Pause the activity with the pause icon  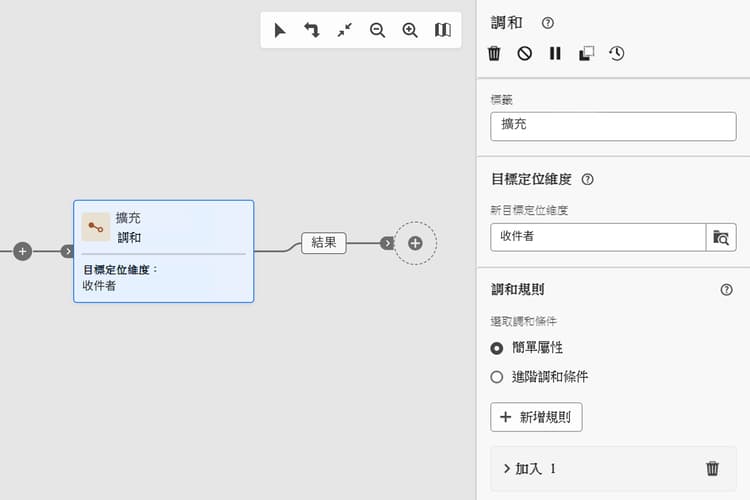(555, 53)
